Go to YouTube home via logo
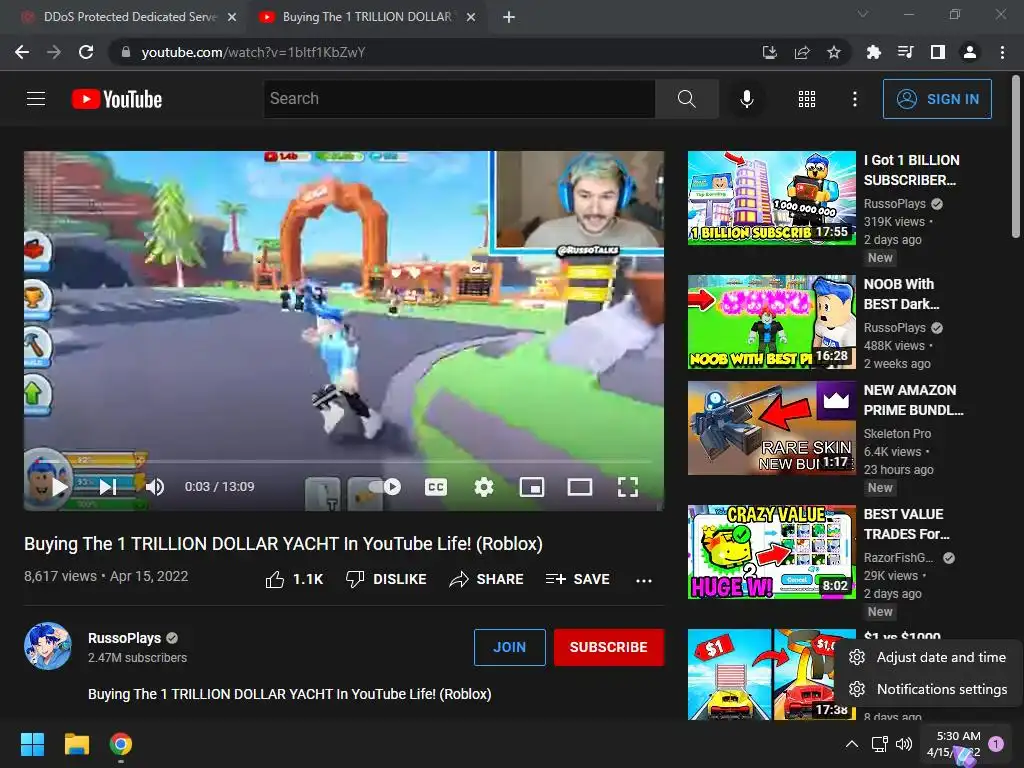The image size is (1024, 768). pyautogui.click(x=117, y=99)
